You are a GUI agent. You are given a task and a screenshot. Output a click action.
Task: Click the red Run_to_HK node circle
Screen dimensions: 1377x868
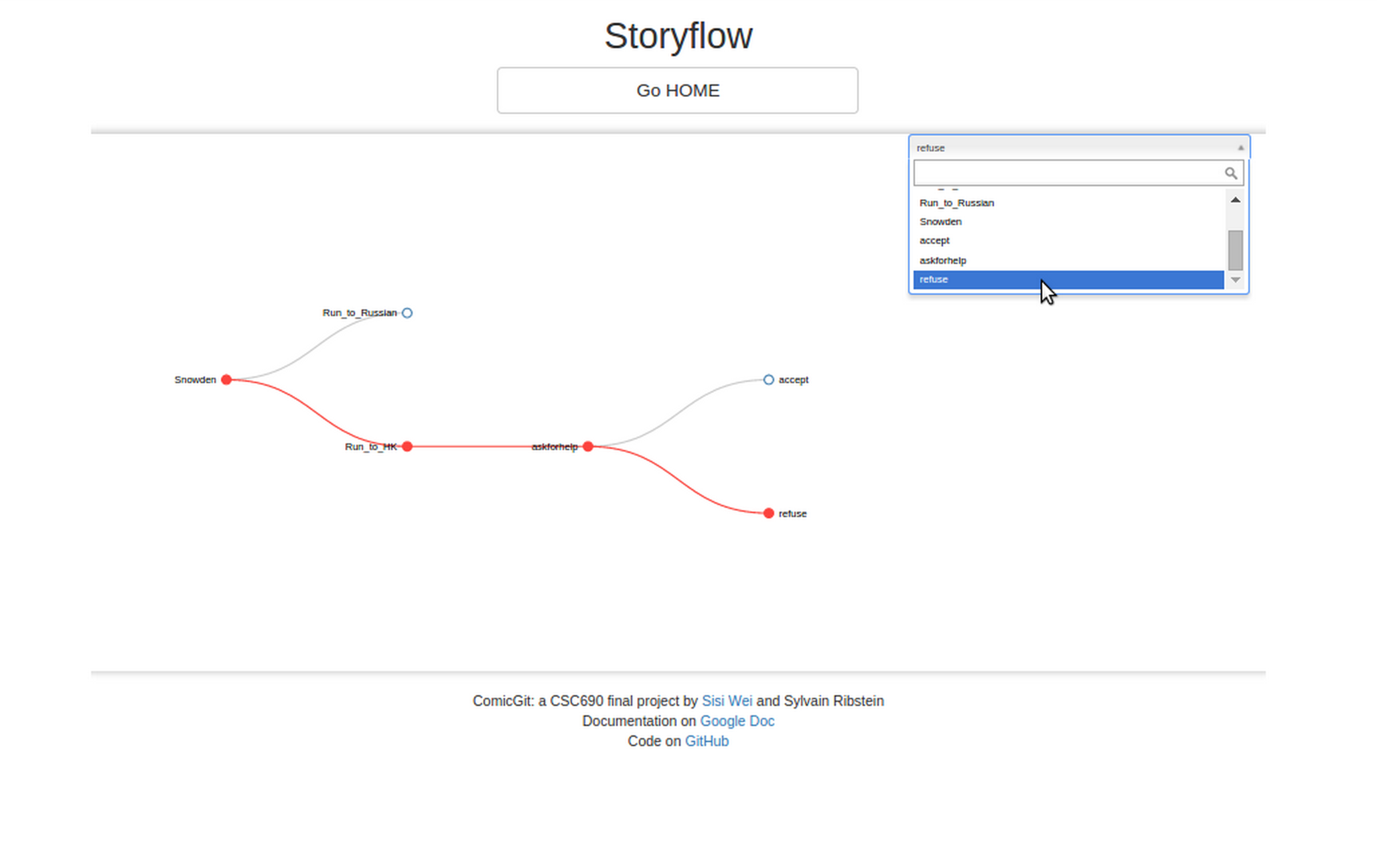pos(407,447)
